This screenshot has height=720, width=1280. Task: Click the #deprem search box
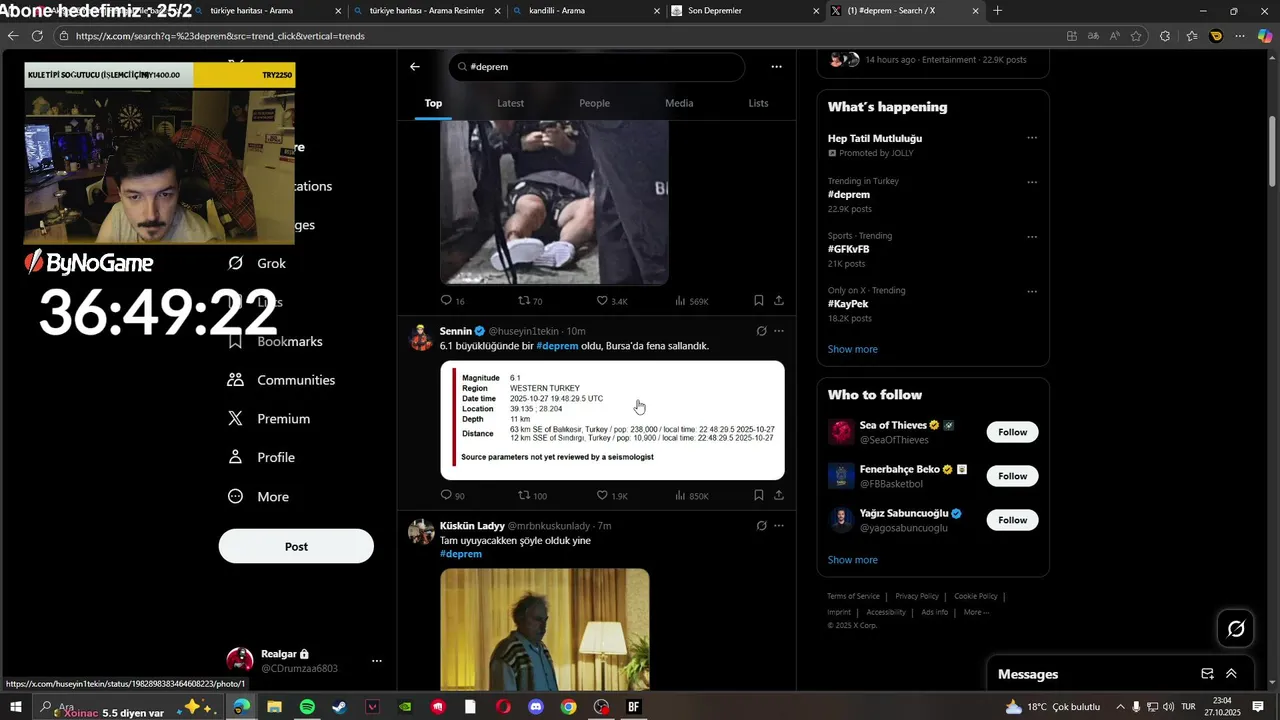click(x=596, y=67)
